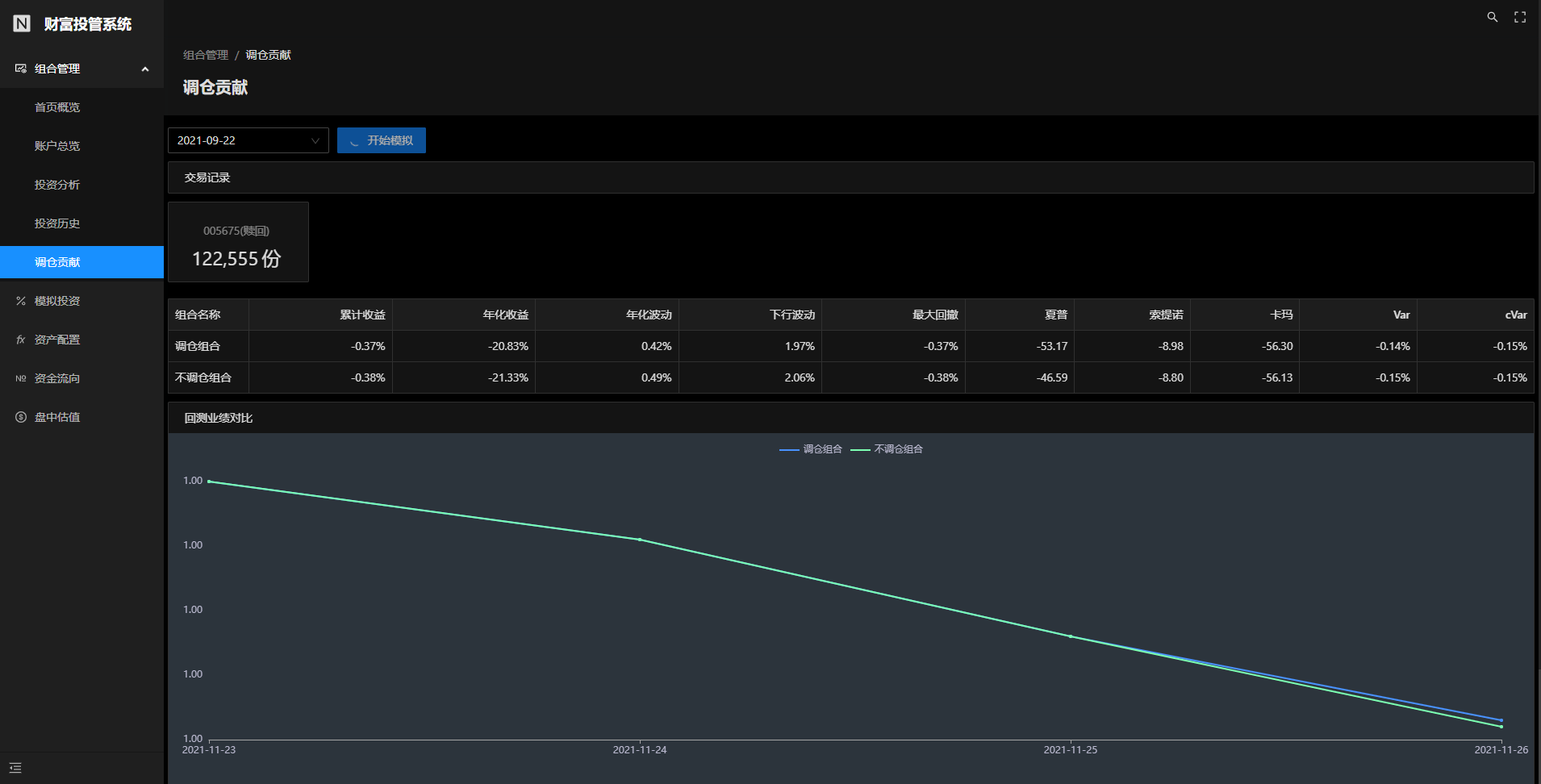
Task: Click the 开始模拟 button
Action: [x=382, y=140]
